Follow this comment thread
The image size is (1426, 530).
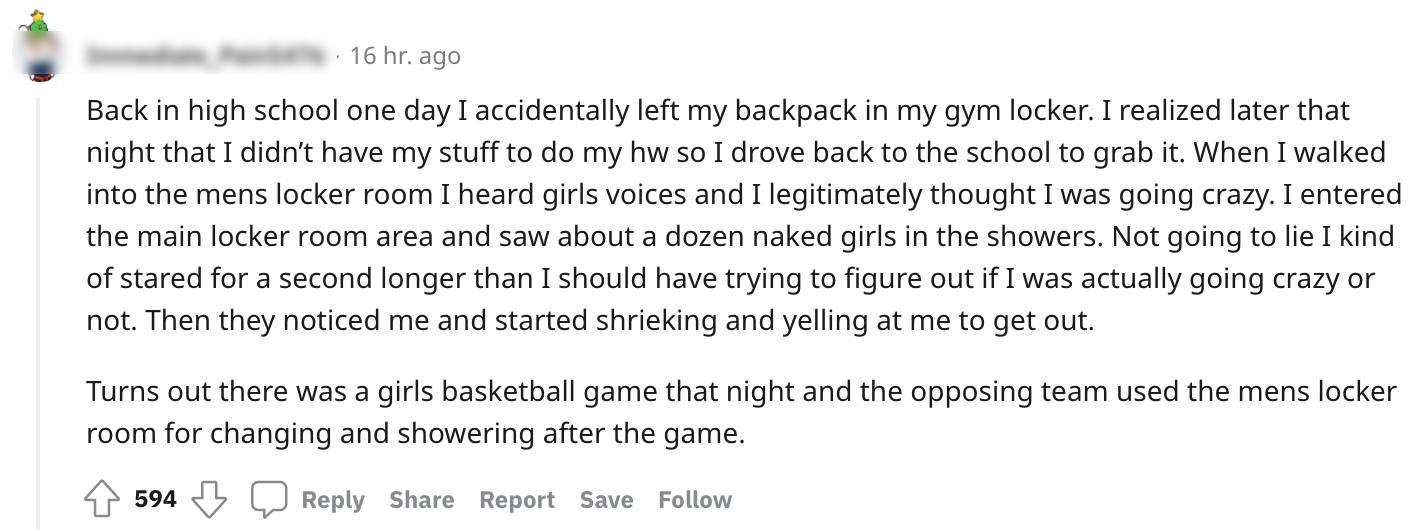pyautogui.click(x=694, y=499)
